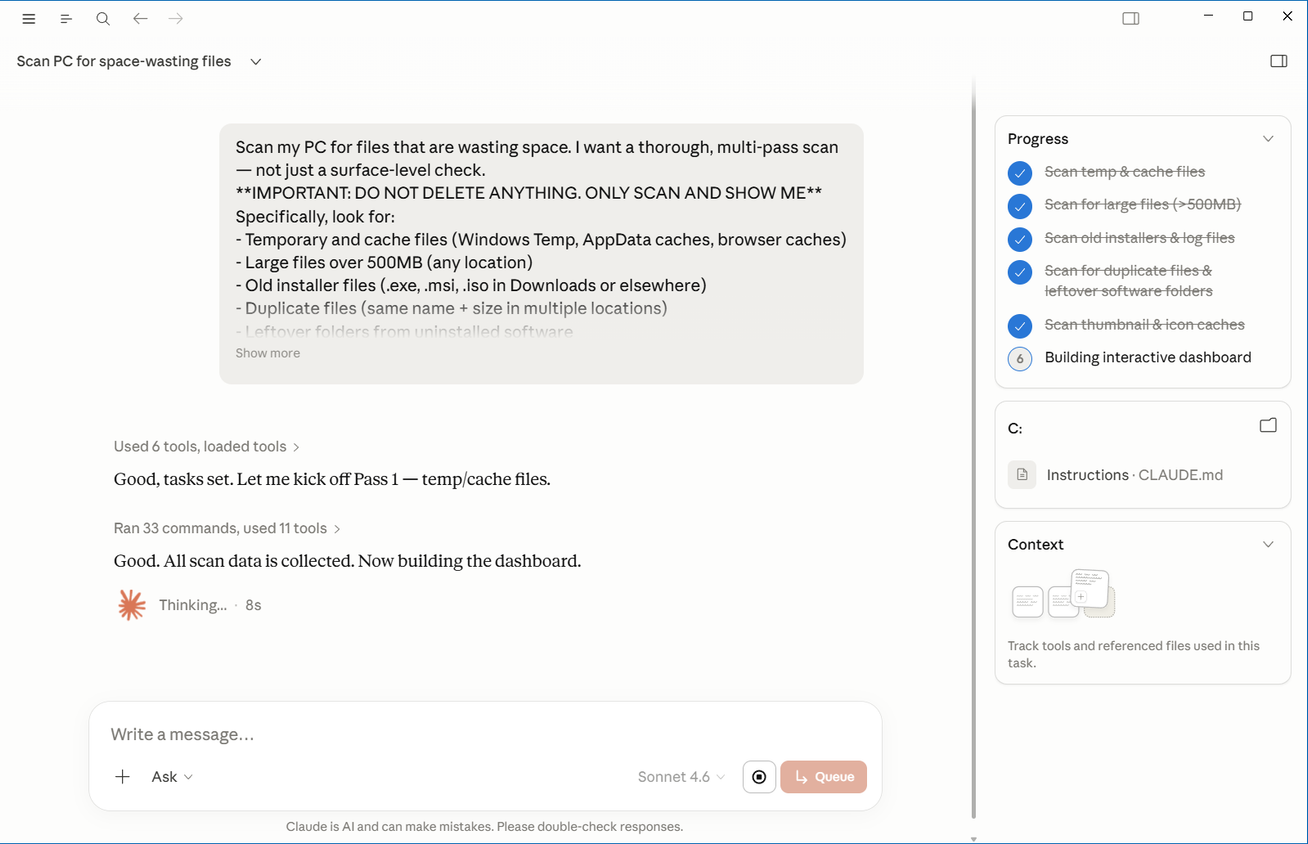Click Show more in user message

(267, 353)
